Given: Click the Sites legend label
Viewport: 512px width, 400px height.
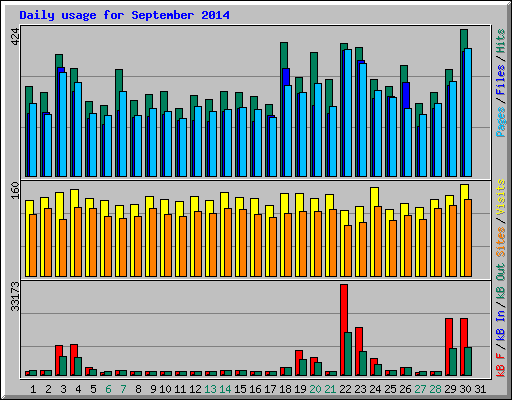Looking at the screenshot, I should [501, 242].
